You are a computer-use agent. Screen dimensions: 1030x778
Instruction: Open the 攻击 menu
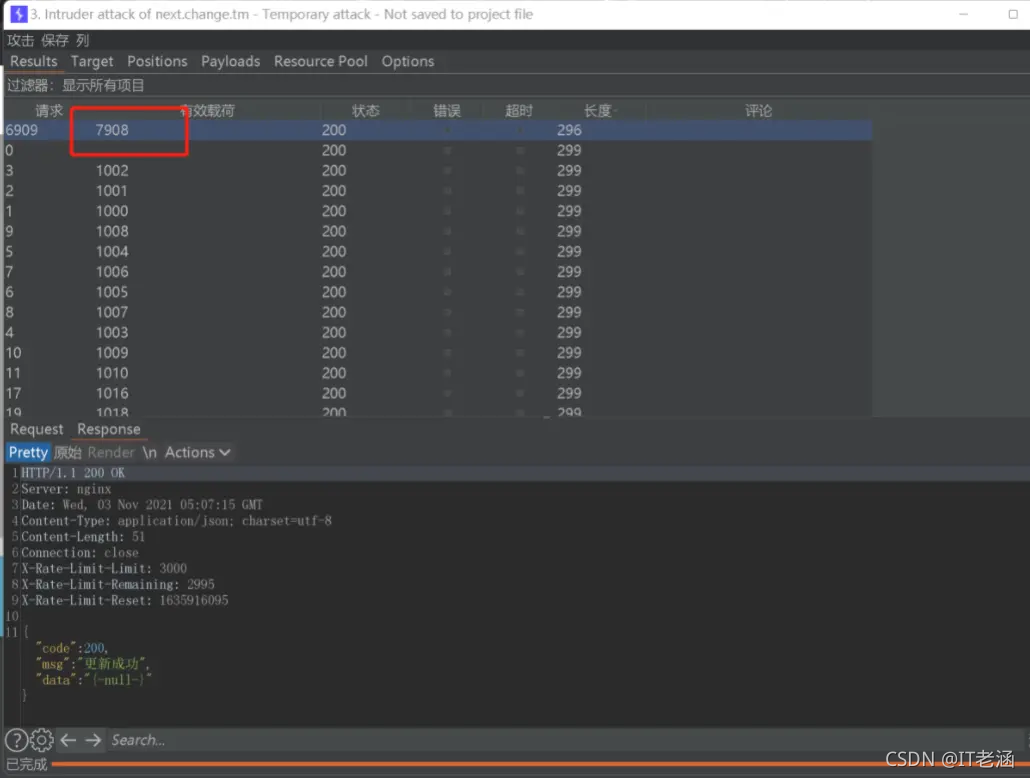(x=20, y=40)
